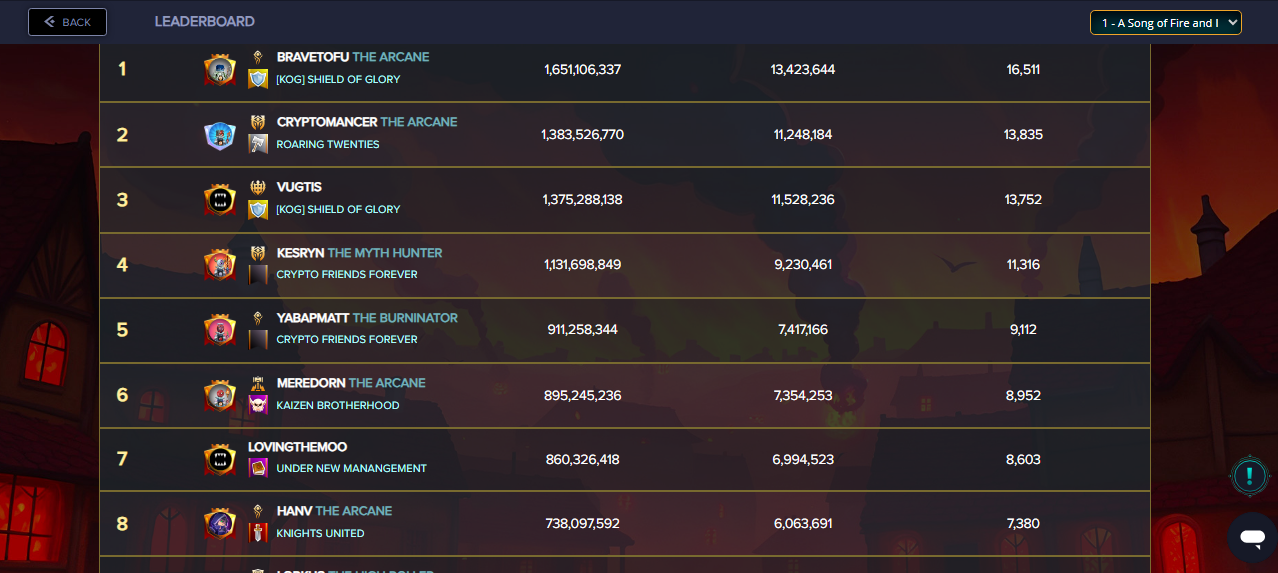Open [KOG] Shield of Glory guild under BRAVETOFU
This screenshot has width=1278, height=573.
click(x=338, y=79)
